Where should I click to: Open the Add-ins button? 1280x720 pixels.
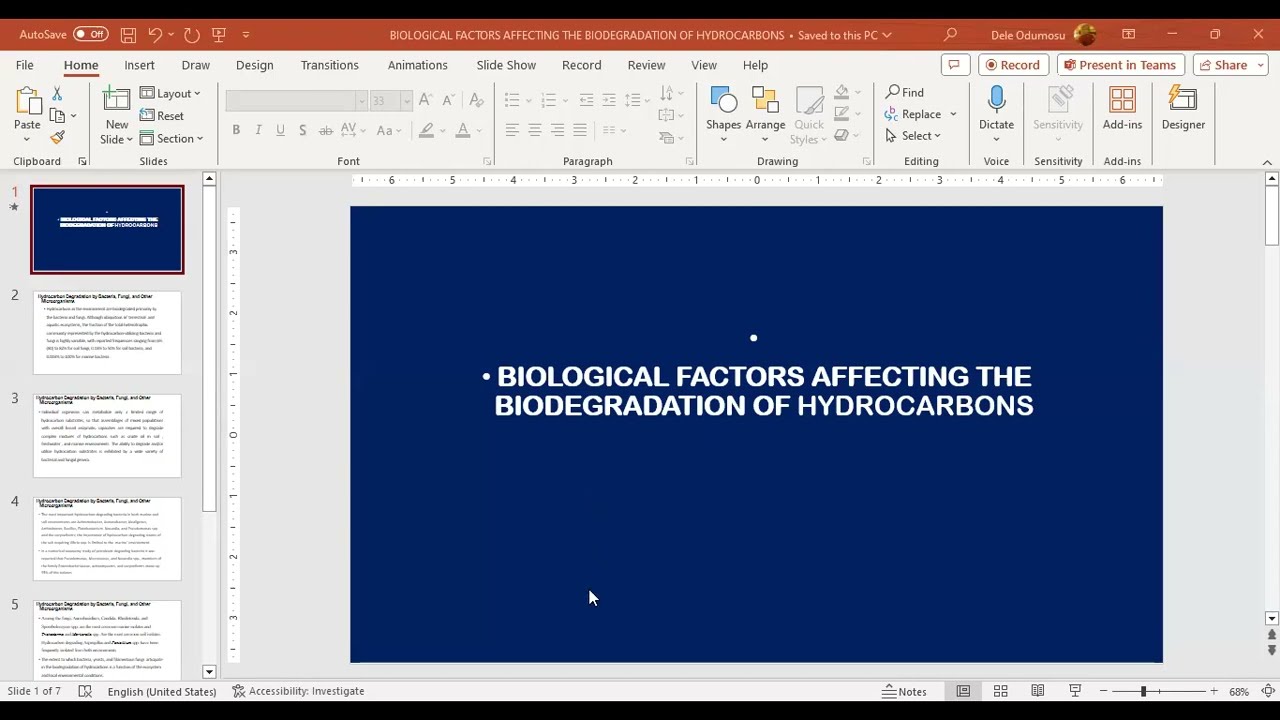point(1122,108)
